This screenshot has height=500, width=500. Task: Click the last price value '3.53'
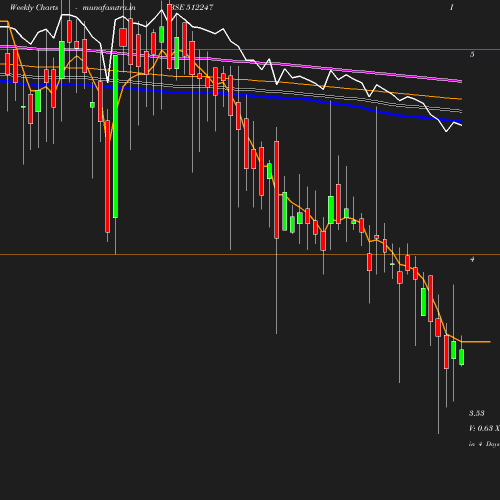(477, 413)
